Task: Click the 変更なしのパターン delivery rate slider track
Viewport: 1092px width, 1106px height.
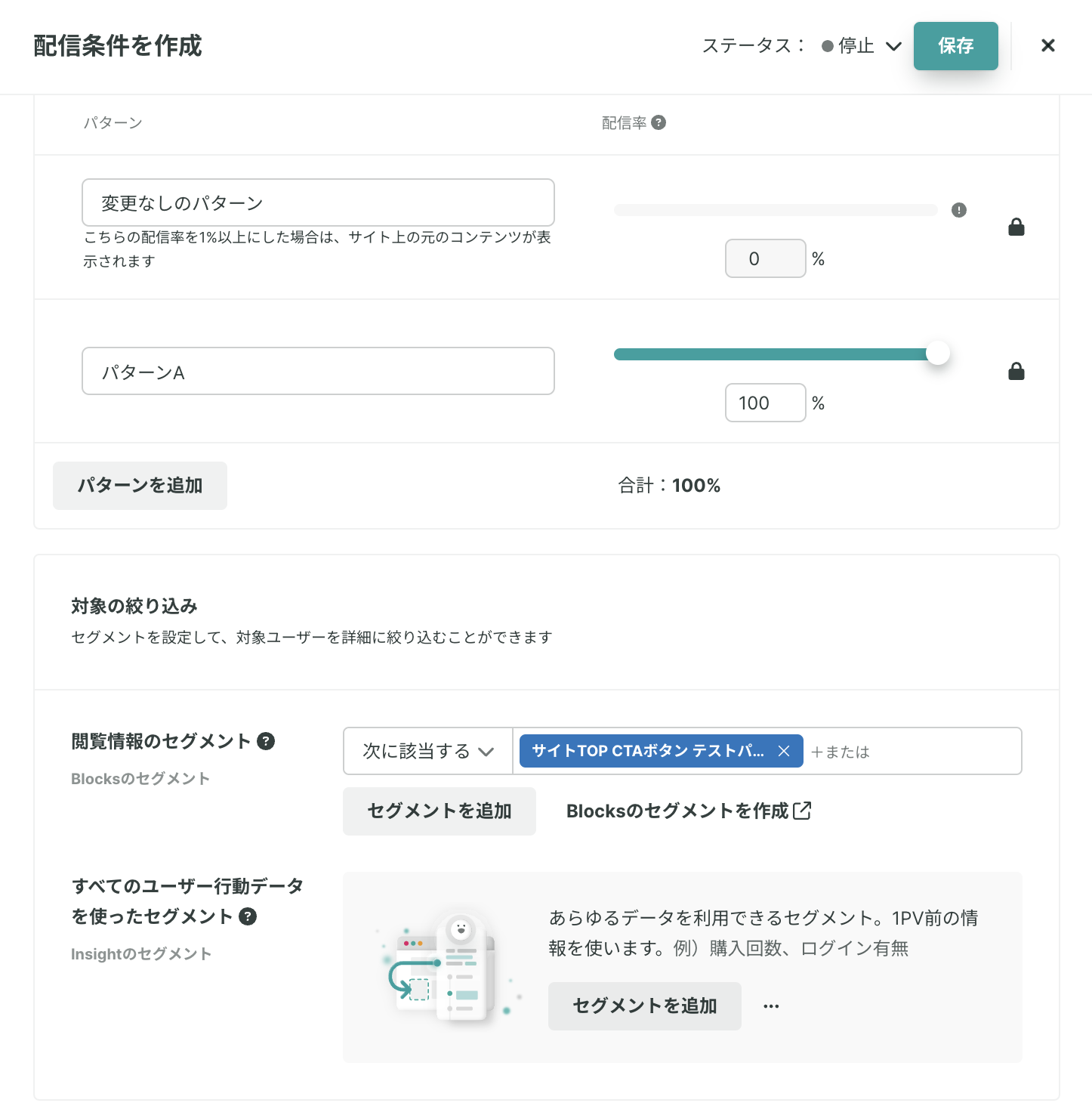Action: point(776,210)
